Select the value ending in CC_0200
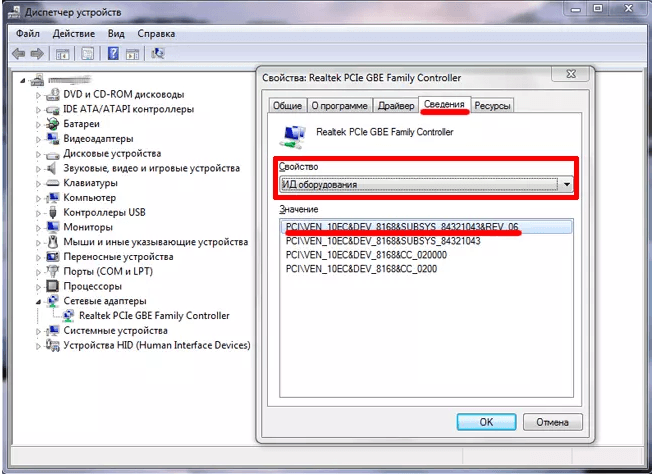The width and height of the screenshot is (655, 475). tap(361, 268)
